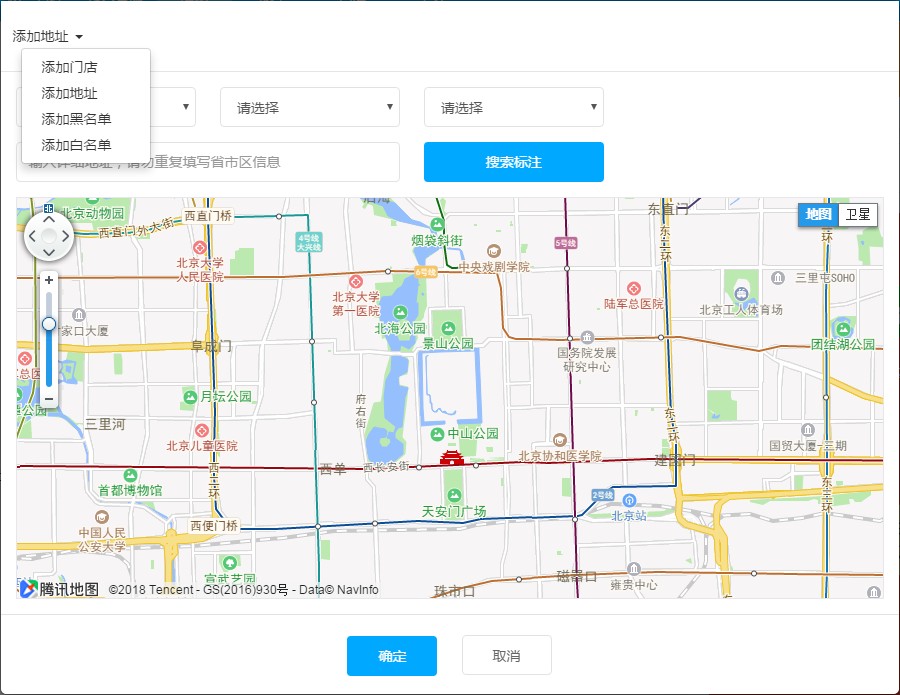The width and height of the screenshot is (900, 695).
Task: Click the 中央戏剧学院 school icon
Action: 494,251
